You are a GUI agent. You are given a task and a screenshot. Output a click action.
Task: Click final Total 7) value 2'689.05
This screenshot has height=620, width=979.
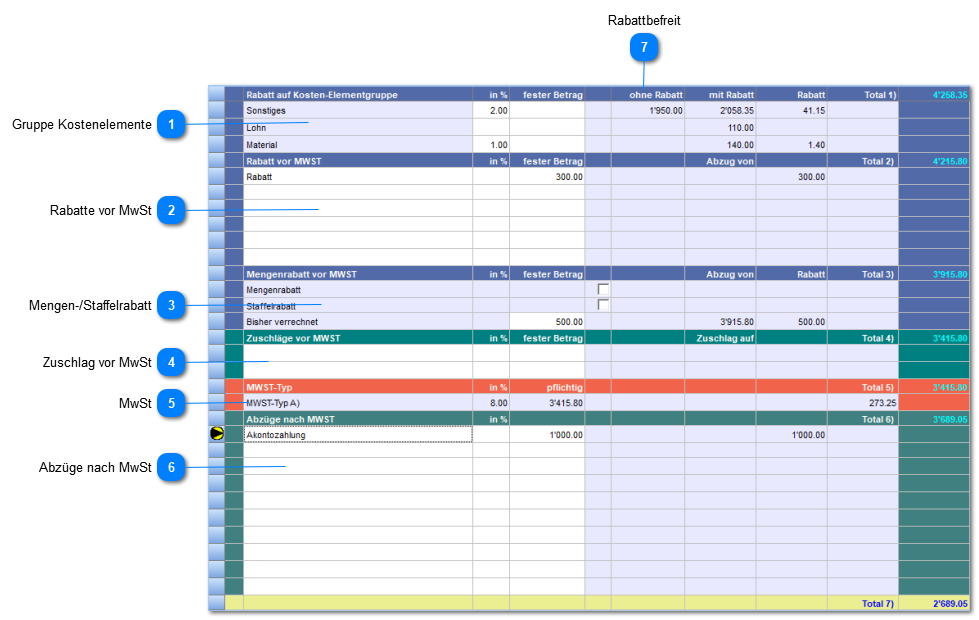pos(950,604)
